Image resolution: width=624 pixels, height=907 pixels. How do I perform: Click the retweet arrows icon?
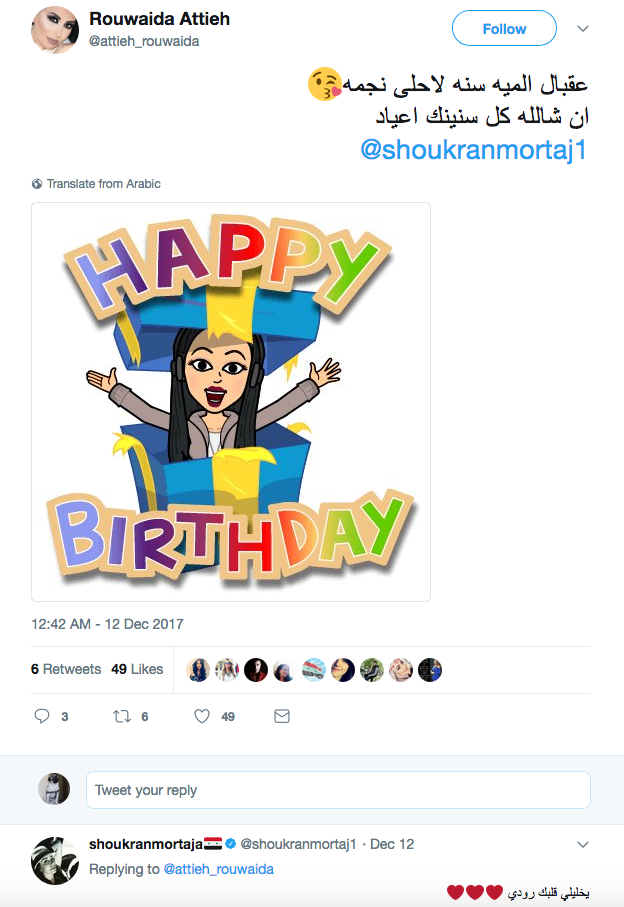click(x=124, y=716)
